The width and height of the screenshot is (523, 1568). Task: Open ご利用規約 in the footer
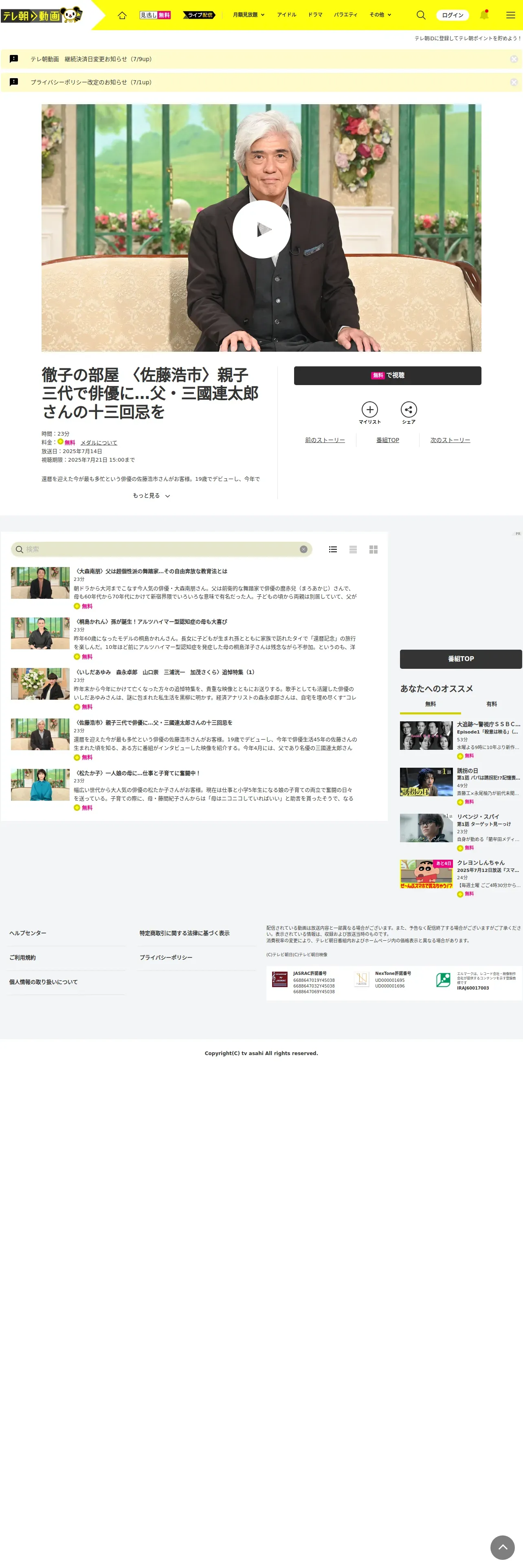(22, 957)
